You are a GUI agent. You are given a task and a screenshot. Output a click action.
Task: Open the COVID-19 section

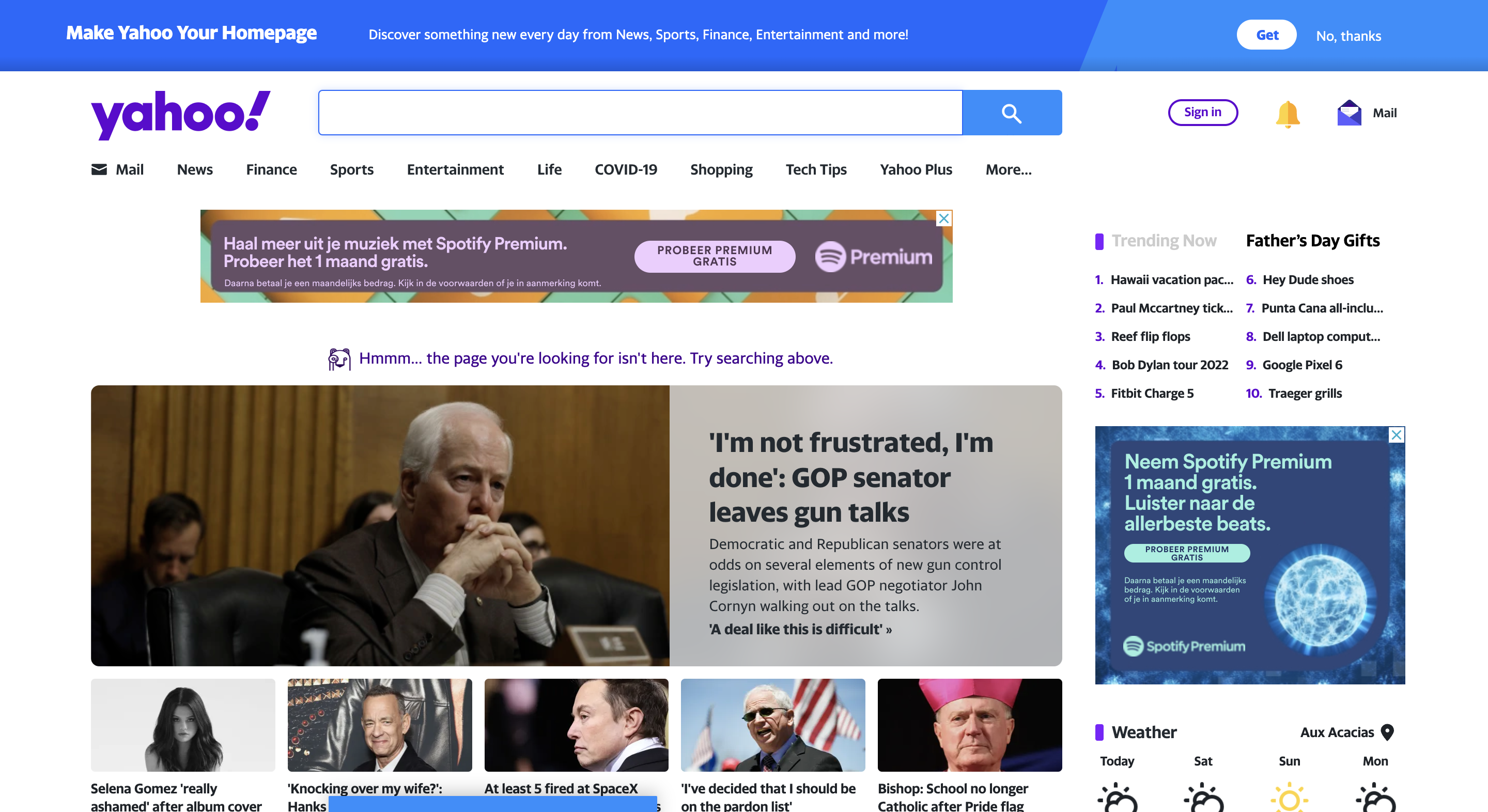pyautogui.click(x=626, y=169)
